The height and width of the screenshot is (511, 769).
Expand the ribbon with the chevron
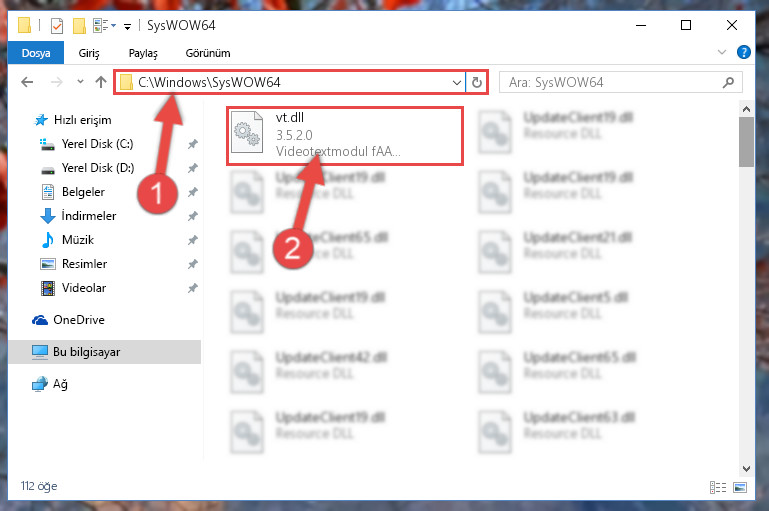[722, 52]
